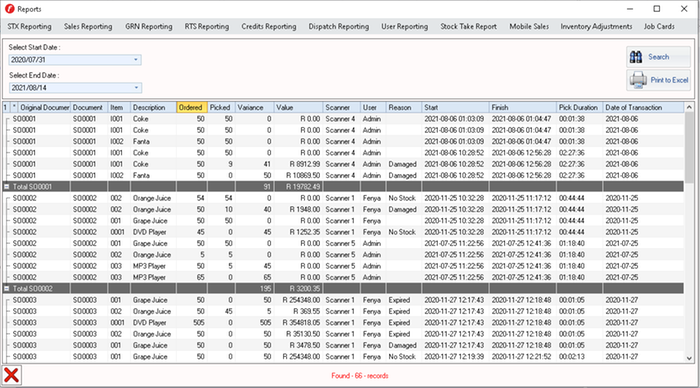Click the printer icon for Print to Excel

638,80
